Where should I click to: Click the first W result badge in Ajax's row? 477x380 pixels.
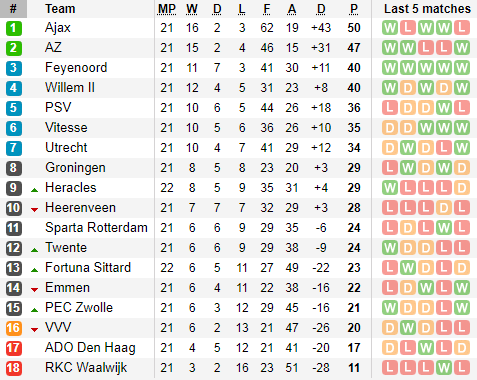click(390, 28)
